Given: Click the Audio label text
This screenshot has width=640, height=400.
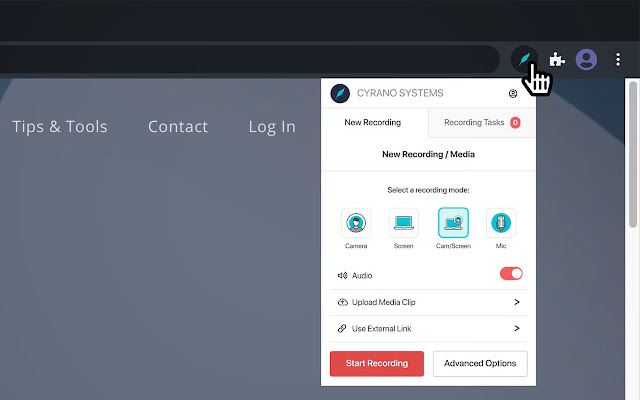Looking at the screenshot, I should click(362, 276).
